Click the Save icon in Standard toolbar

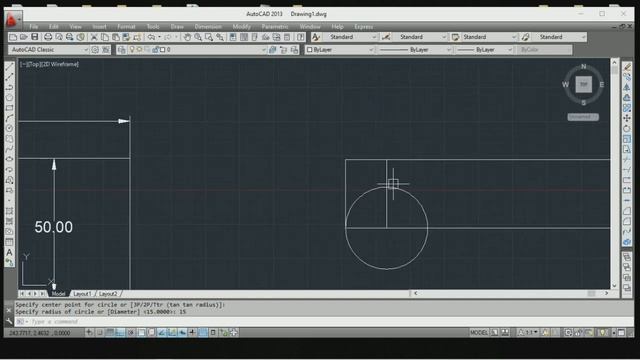point(35,37)
